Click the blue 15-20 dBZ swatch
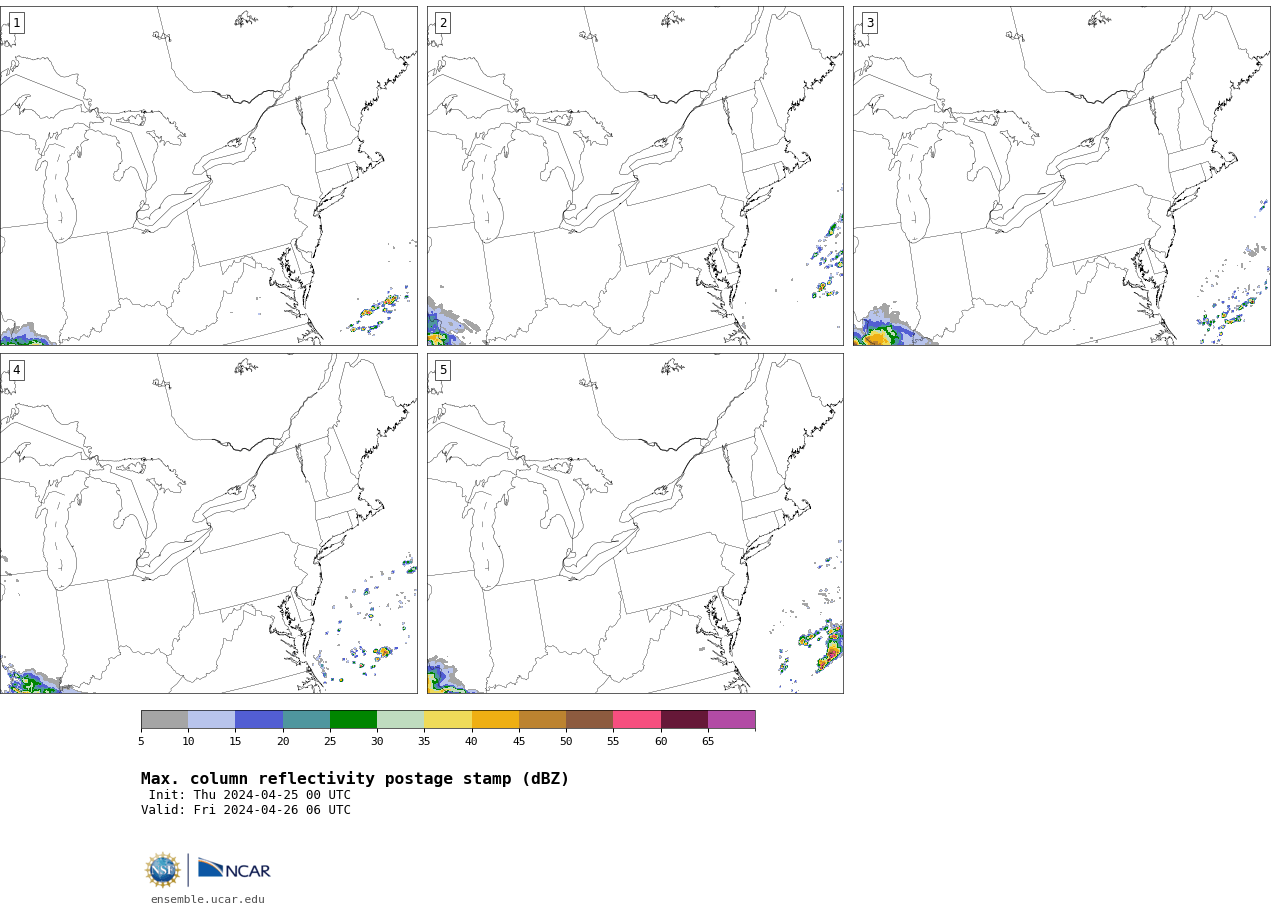This screenshot has height=910, width=1280. pos(259,720)
